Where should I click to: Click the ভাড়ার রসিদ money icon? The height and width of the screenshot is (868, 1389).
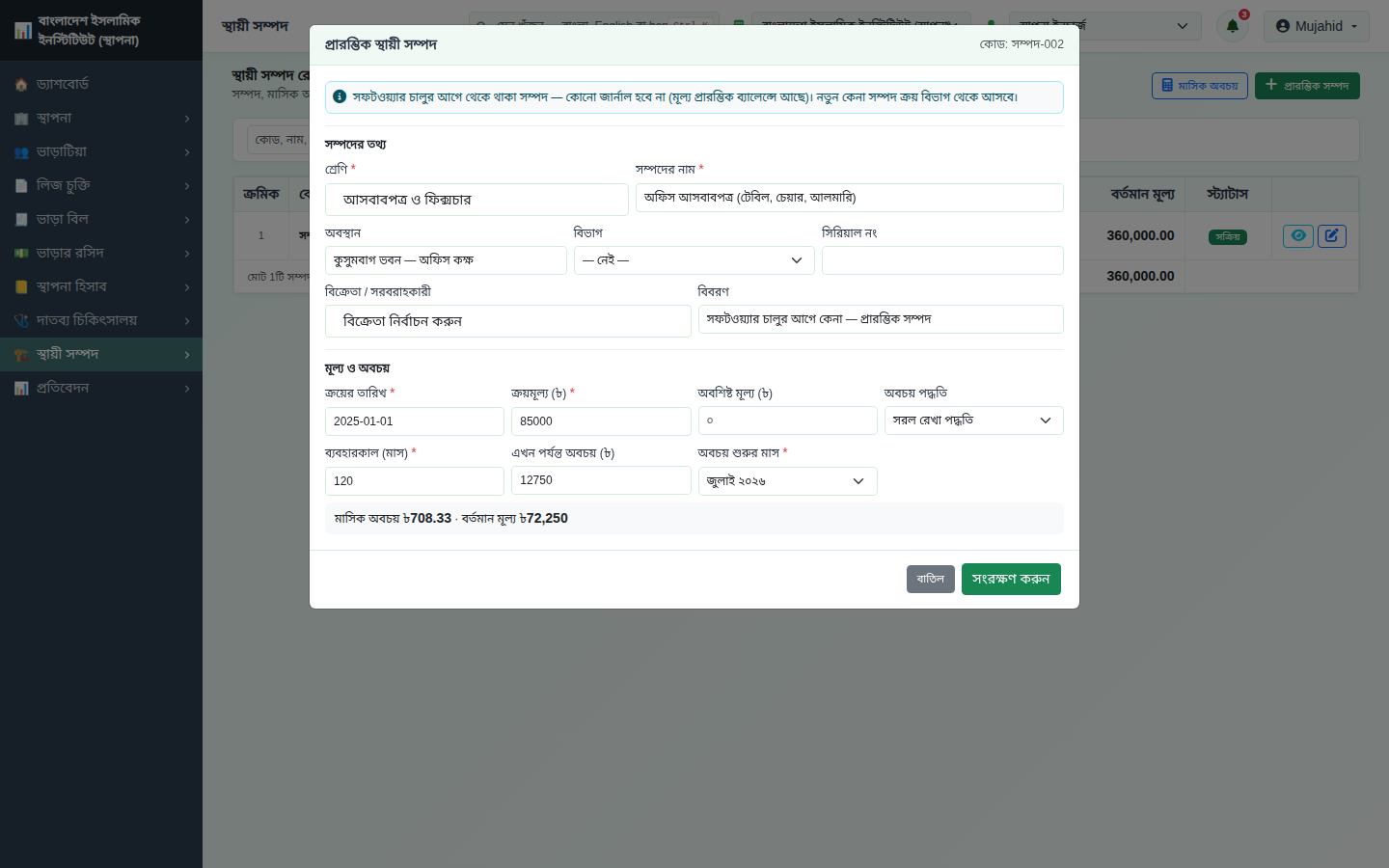pyautogui.click(x=21, y=253)
